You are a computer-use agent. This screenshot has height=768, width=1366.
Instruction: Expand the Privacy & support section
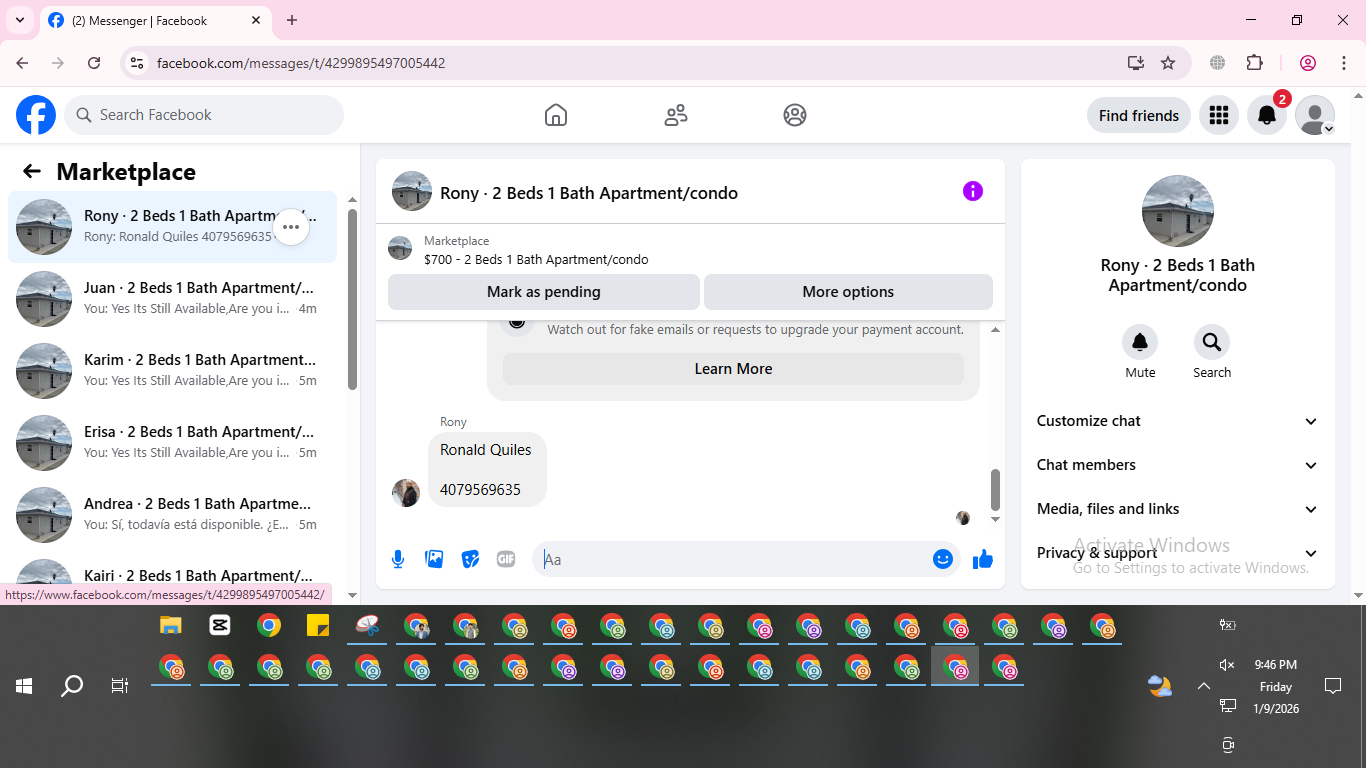tap(1178, 553)
